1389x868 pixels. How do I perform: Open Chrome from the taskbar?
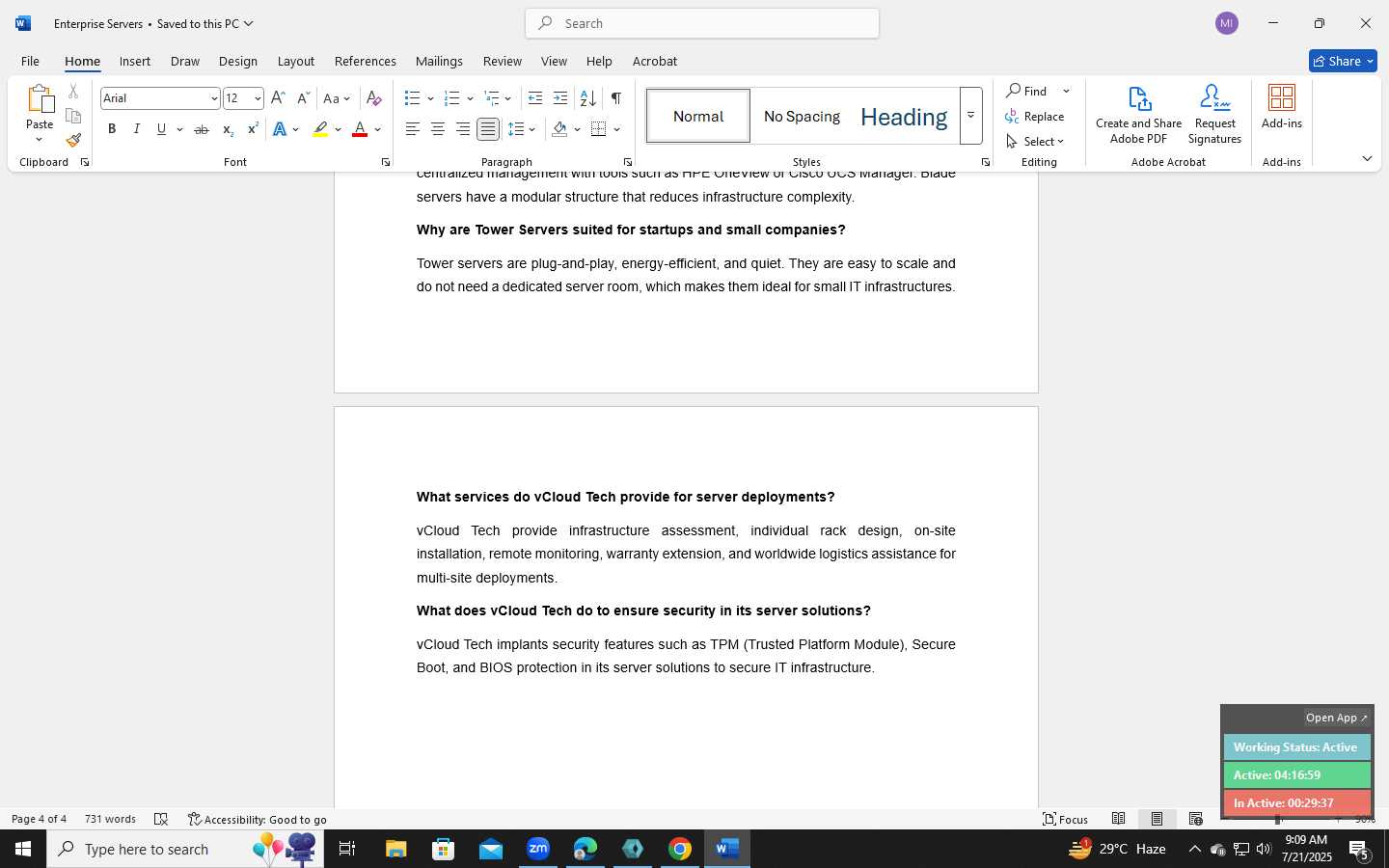(680, 849)
